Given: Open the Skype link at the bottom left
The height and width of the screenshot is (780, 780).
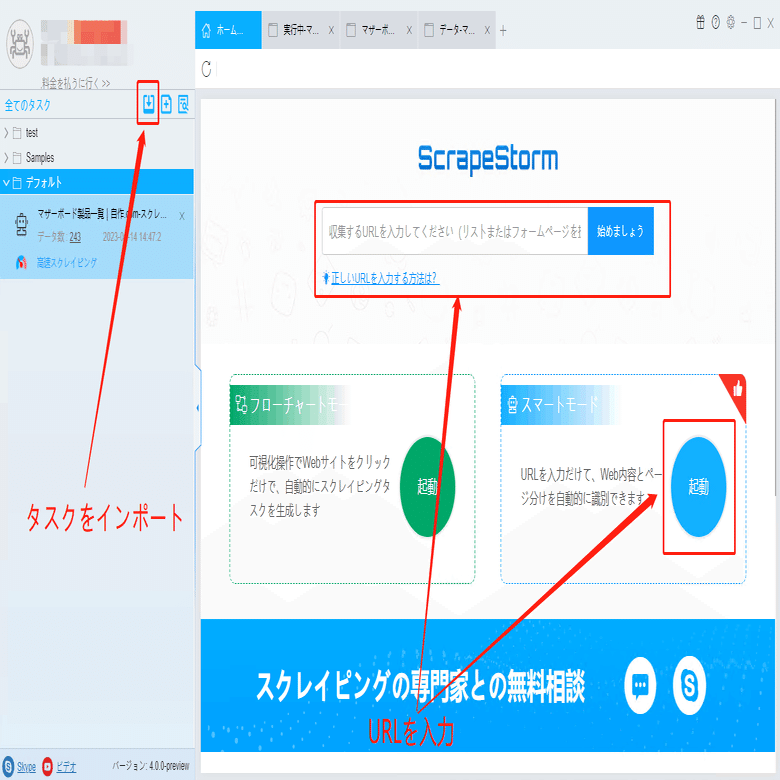Looking at the screenshot, I should (26, 767).
